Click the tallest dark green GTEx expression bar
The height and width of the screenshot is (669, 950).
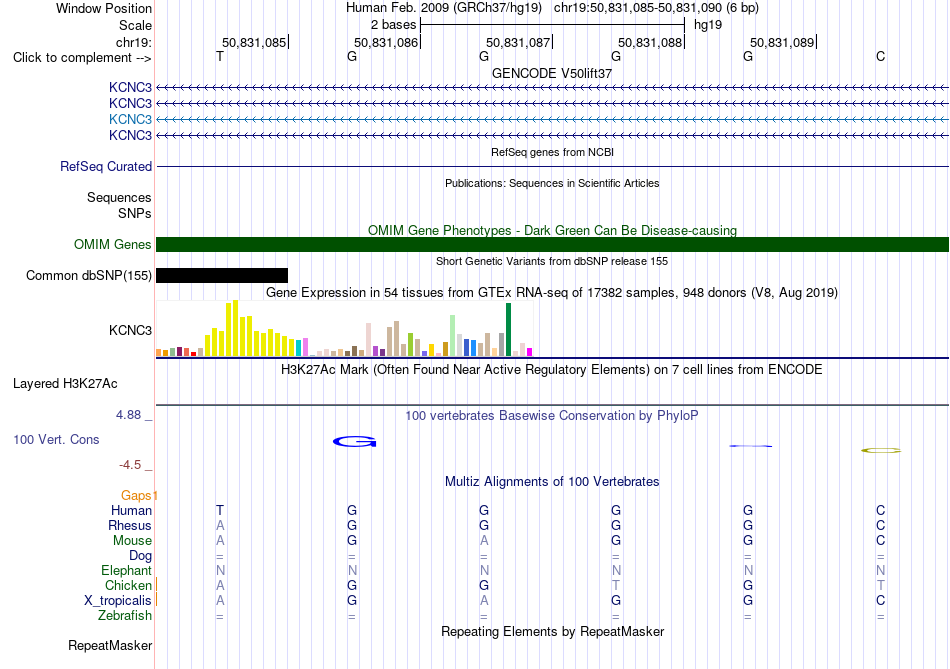click(x=508, y=329)
